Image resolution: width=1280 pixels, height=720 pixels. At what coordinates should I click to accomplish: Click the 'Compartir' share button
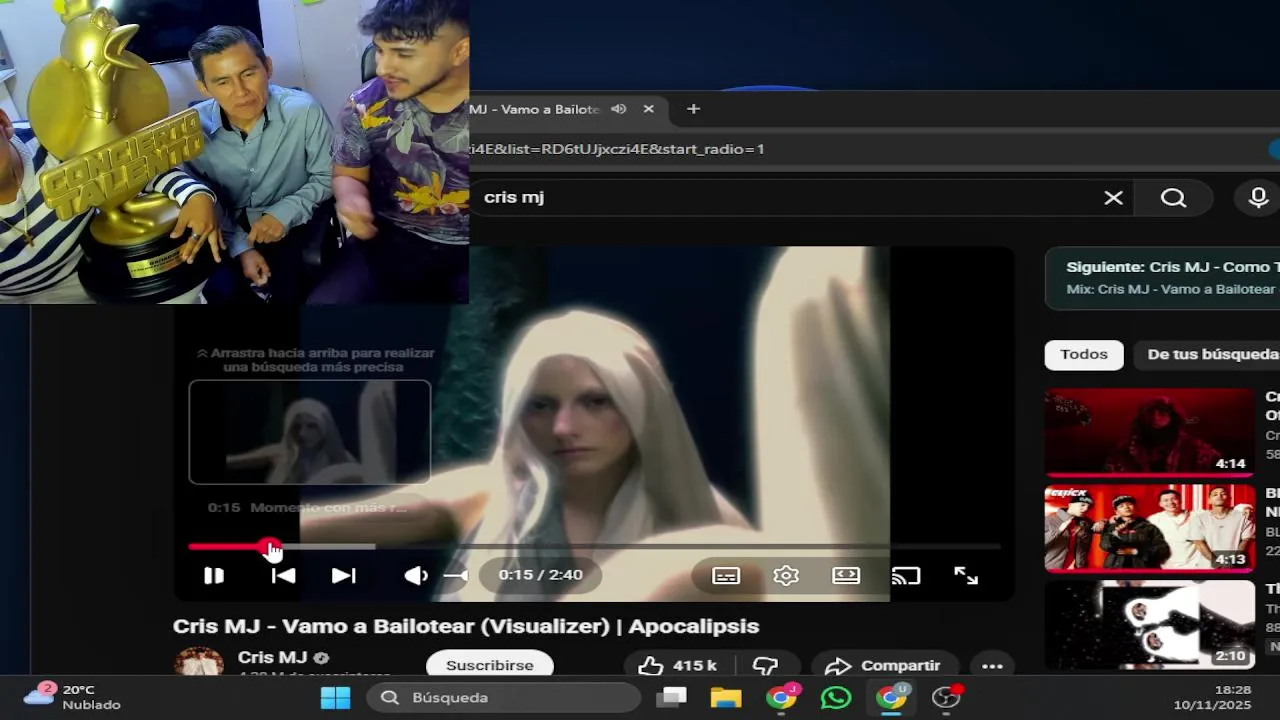(x=883, y=666)
